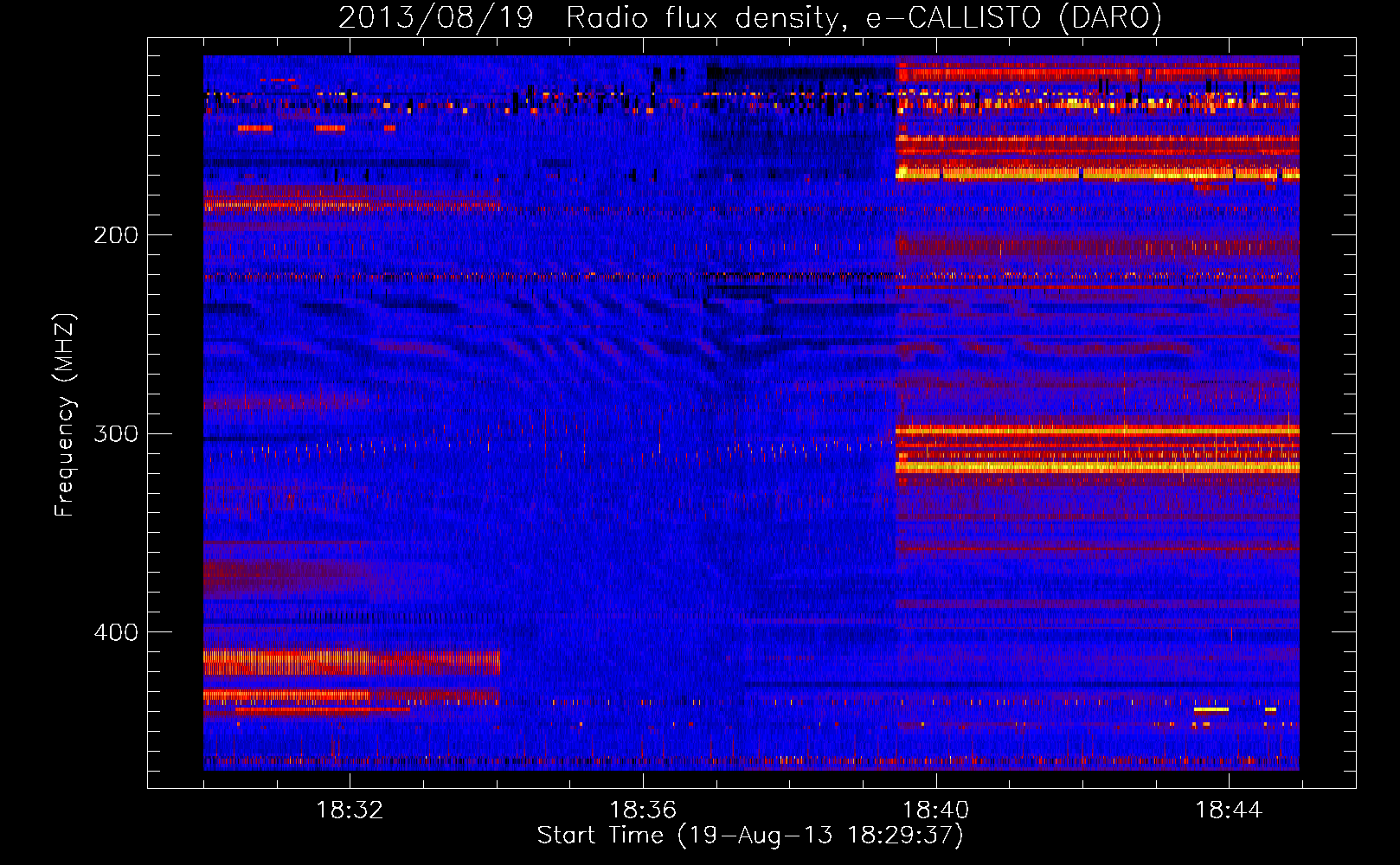Click the 300 frequency tick label
Viewport: 1400px width, 865px height.
point(116,433)
